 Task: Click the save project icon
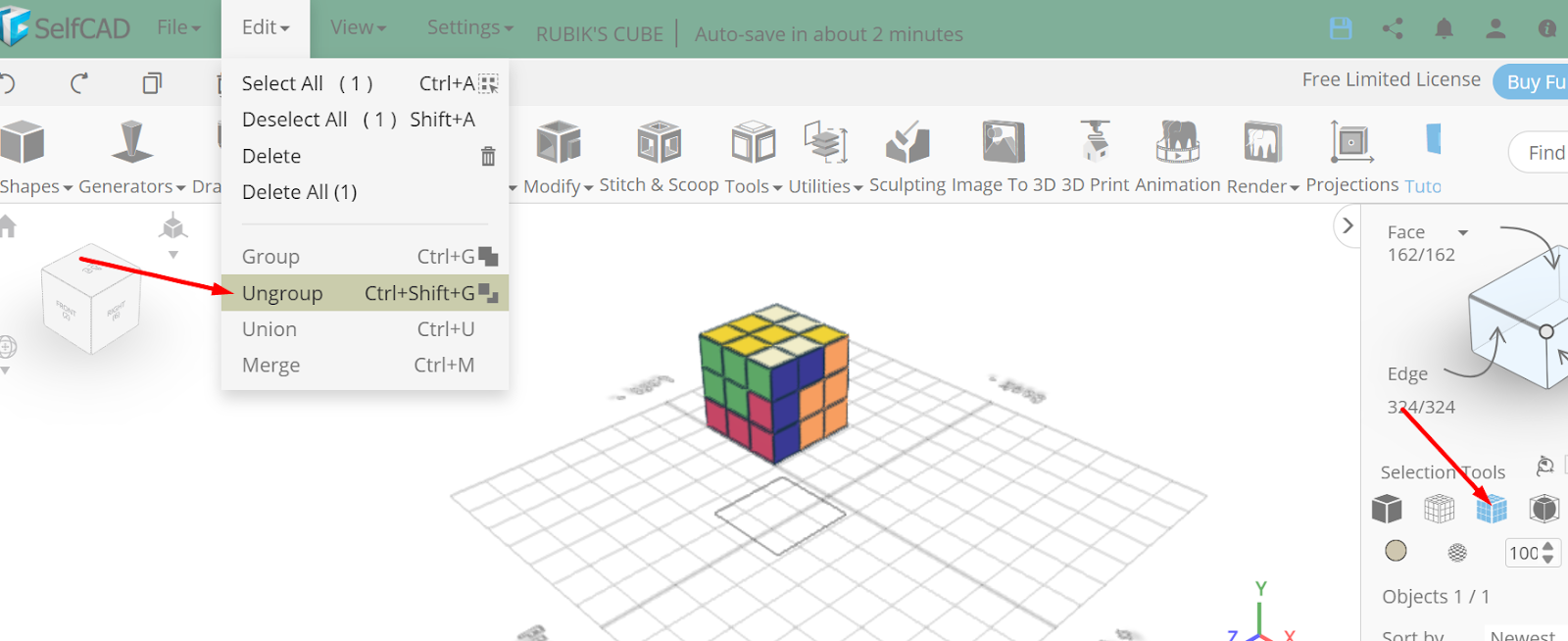pyautogui.click(x=1341, y=28)
